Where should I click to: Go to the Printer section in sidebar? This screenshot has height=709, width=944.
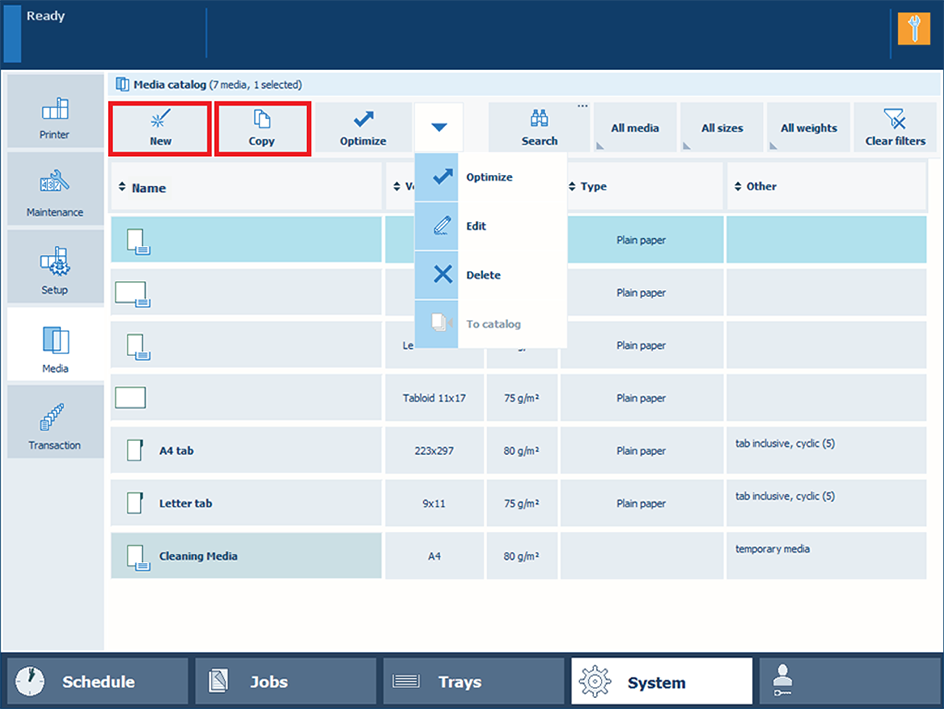click(55, 113)
